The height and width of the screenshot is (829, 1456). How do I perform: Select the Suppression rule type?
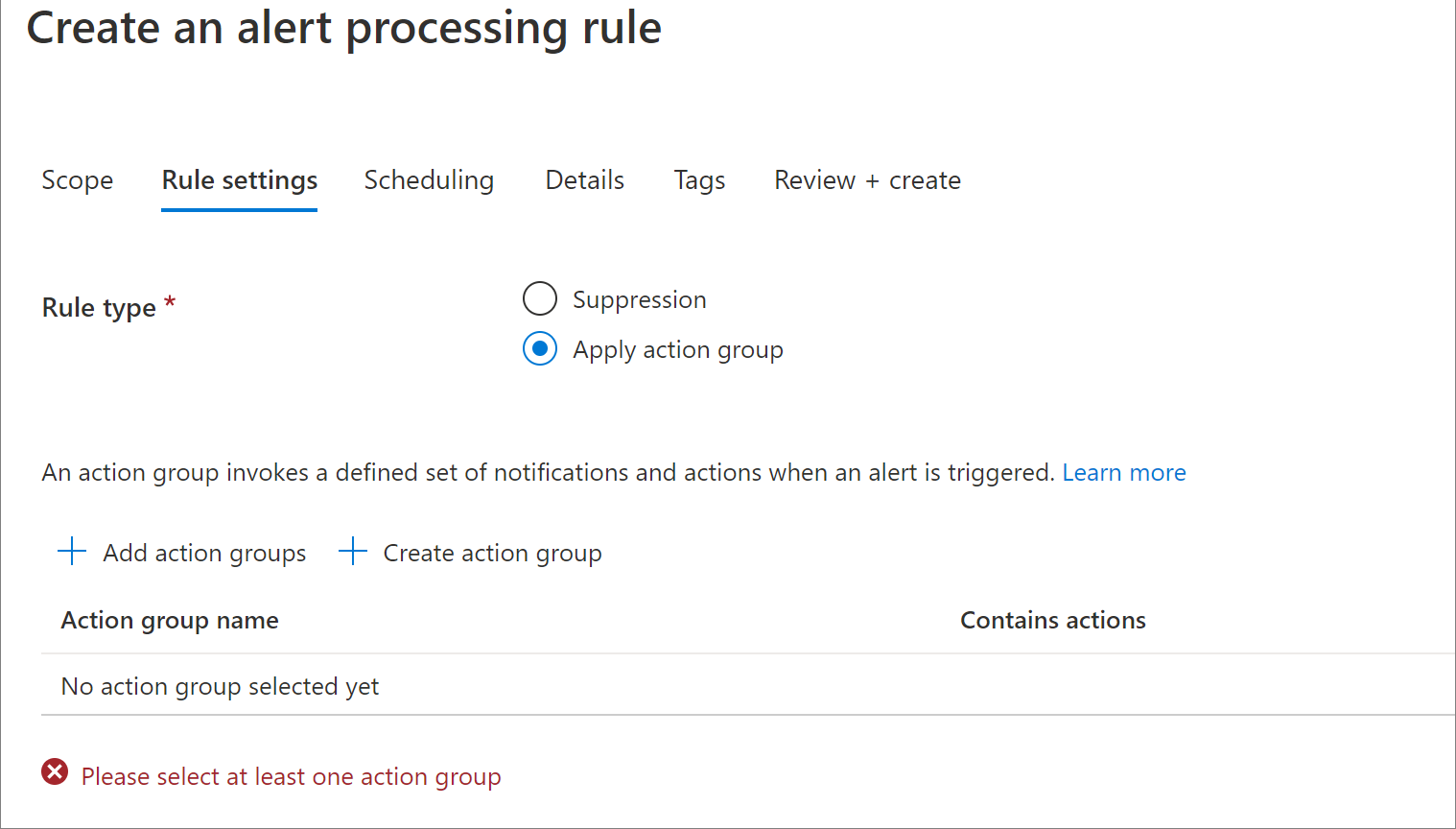[x=540, y=298]
